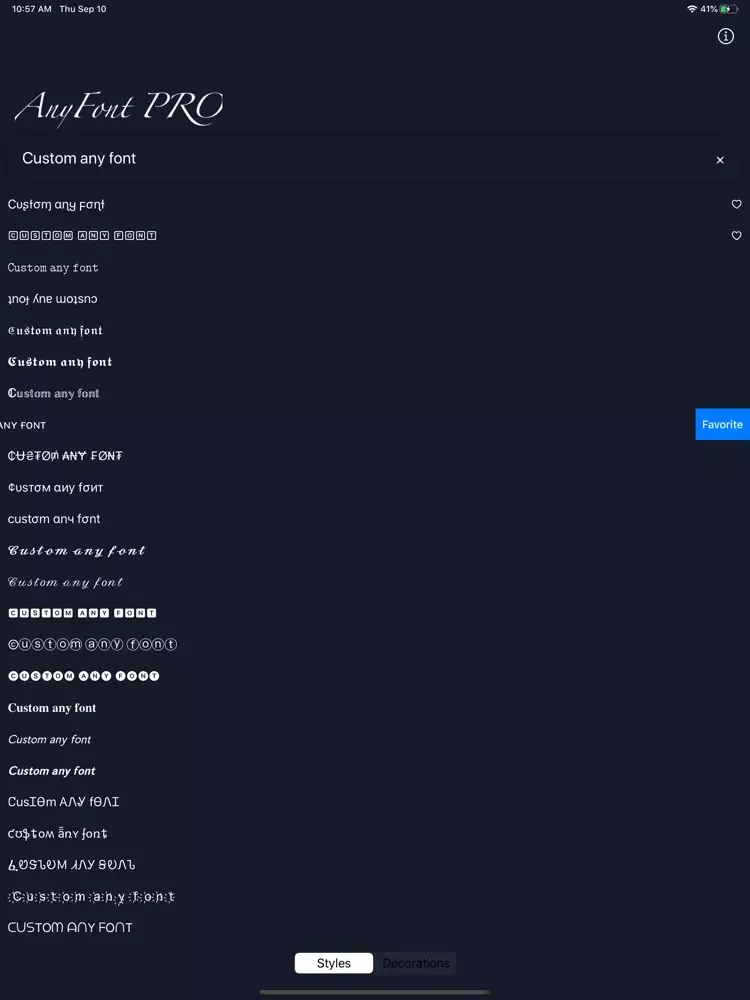Favorite the first font style with heart

click(736, 204)
